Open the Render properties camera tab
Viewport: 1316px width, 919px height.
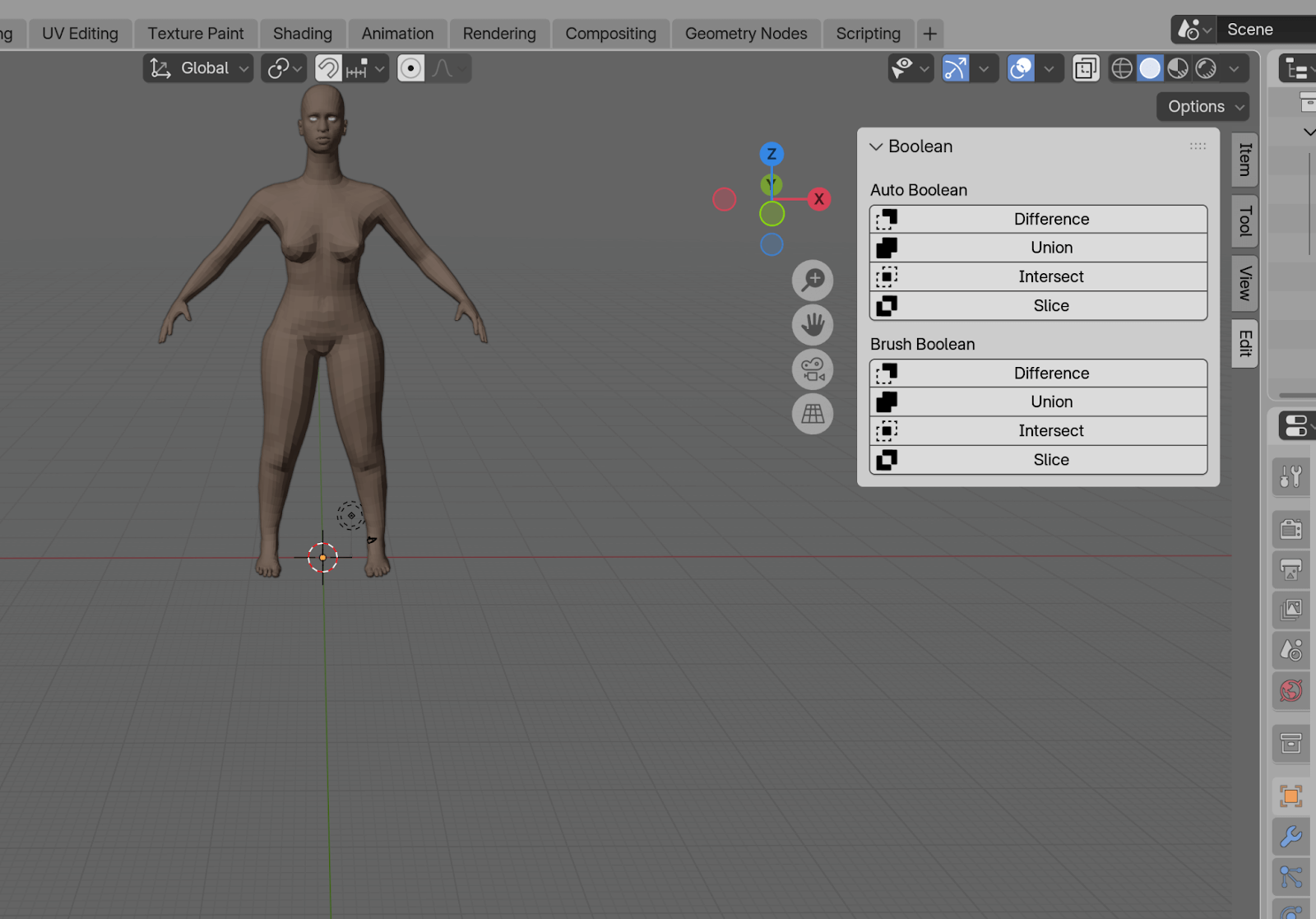(1291, 529)
